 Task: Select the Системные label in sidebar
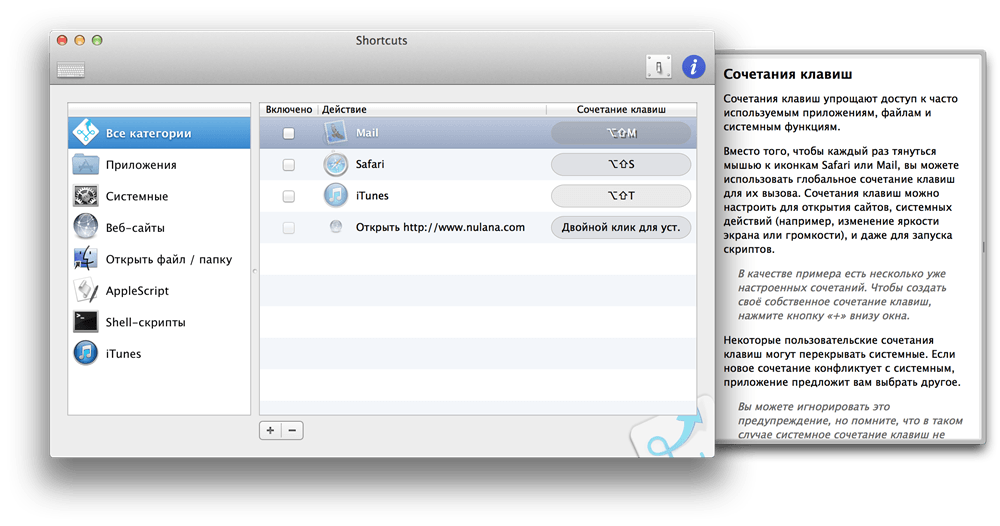pos(137,196)
